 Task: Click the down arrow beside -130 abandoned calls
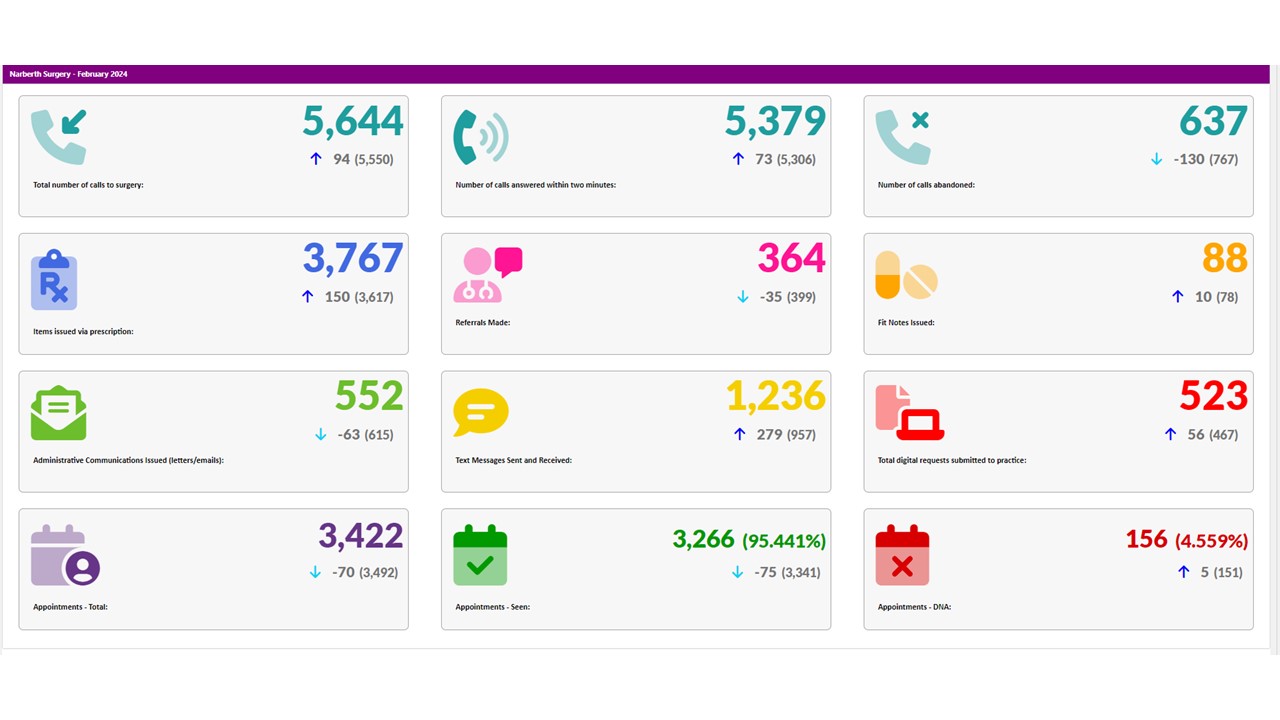pos(1157,159)
